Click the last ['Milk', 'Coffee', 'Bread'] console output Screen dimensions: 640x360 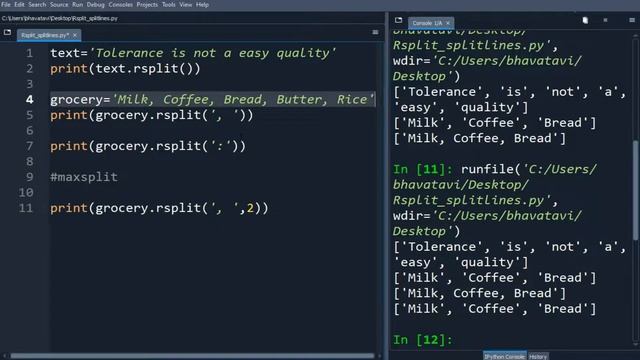click(494, 309)
